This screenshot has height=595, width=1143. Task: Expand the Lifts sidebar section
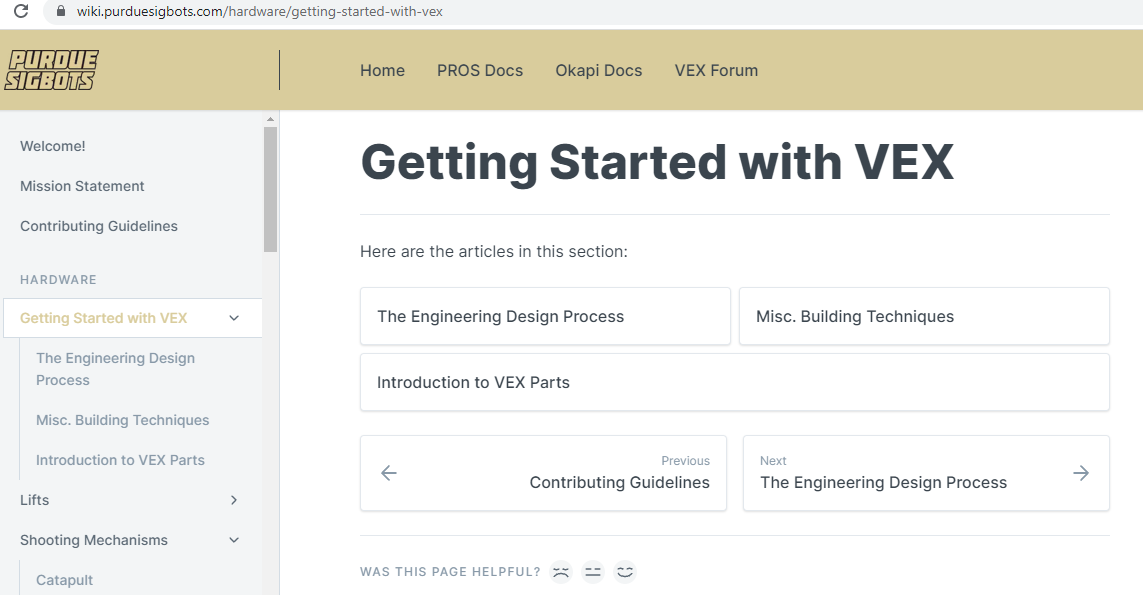[234, 500]
